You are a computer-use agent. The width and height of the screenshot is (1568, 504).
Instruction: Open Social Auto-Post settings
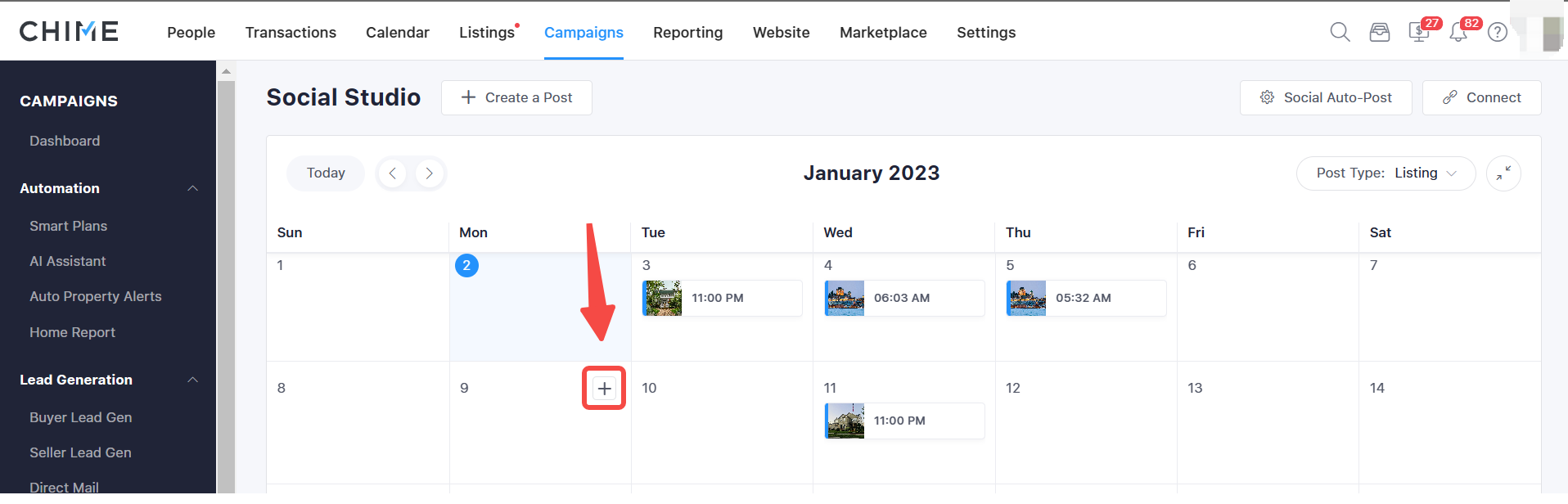coord(1326,97)
